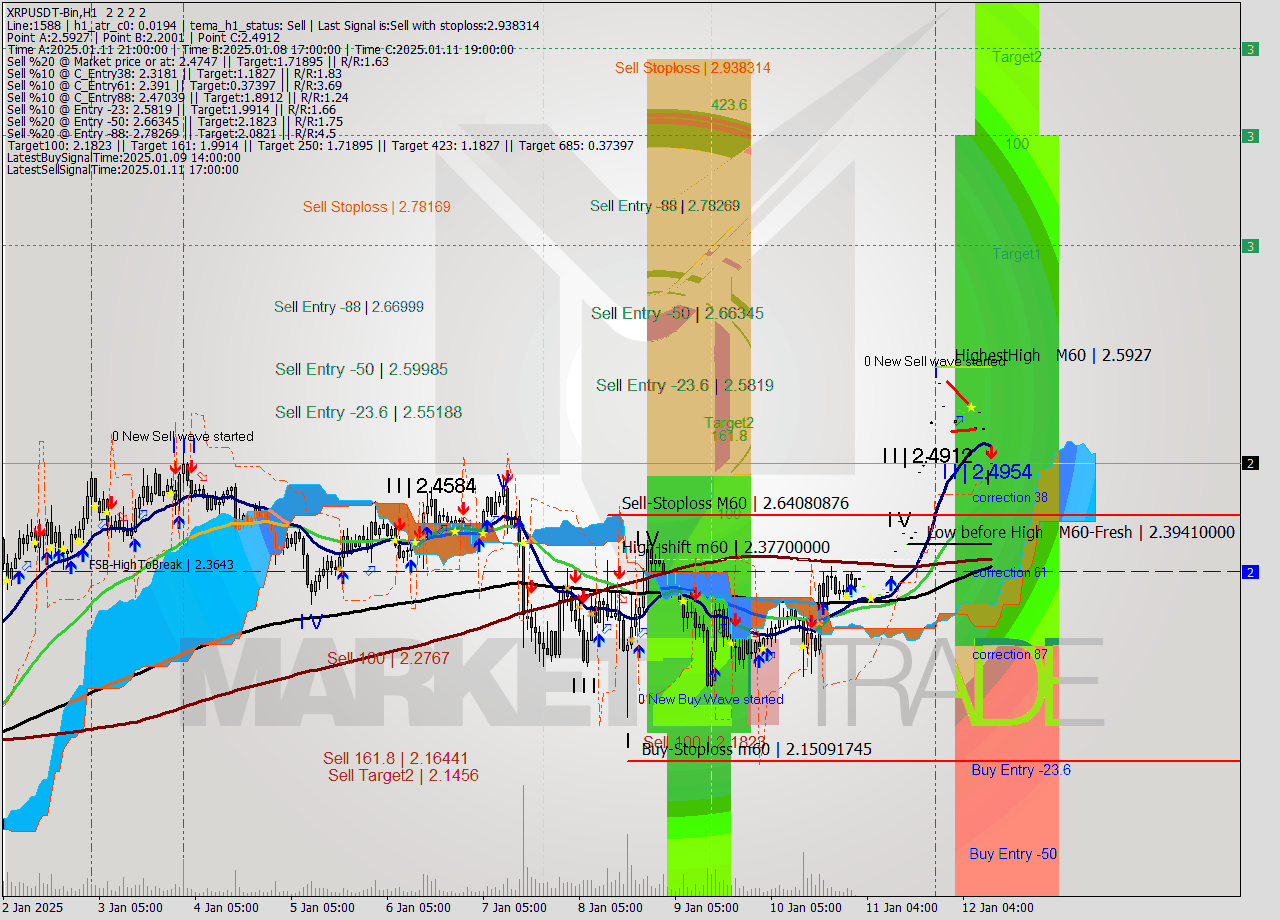Click the 'Sell Entry -23.6 | 2.5819' label
This screenshot has height=920, width=1280.
point(685,385)
